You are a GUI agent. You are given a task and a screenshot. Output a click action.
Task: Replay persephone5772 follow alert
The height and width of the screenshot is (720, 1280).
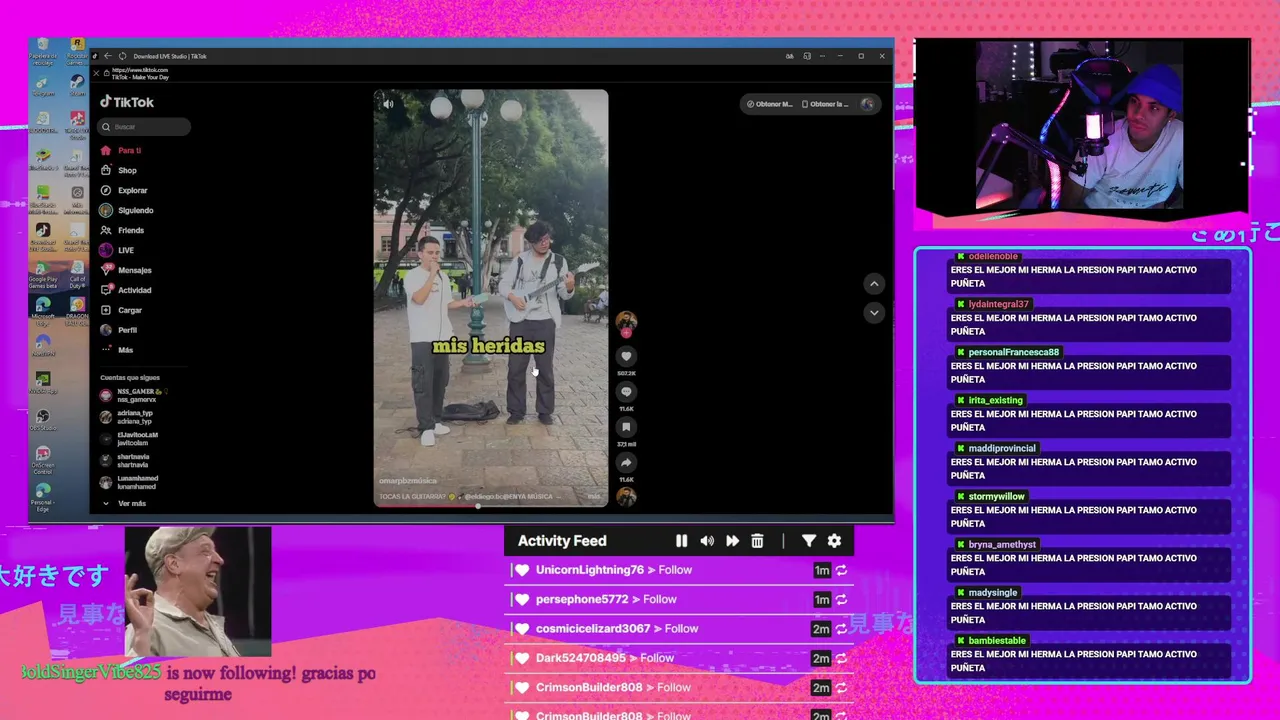[x=841, y=599]
